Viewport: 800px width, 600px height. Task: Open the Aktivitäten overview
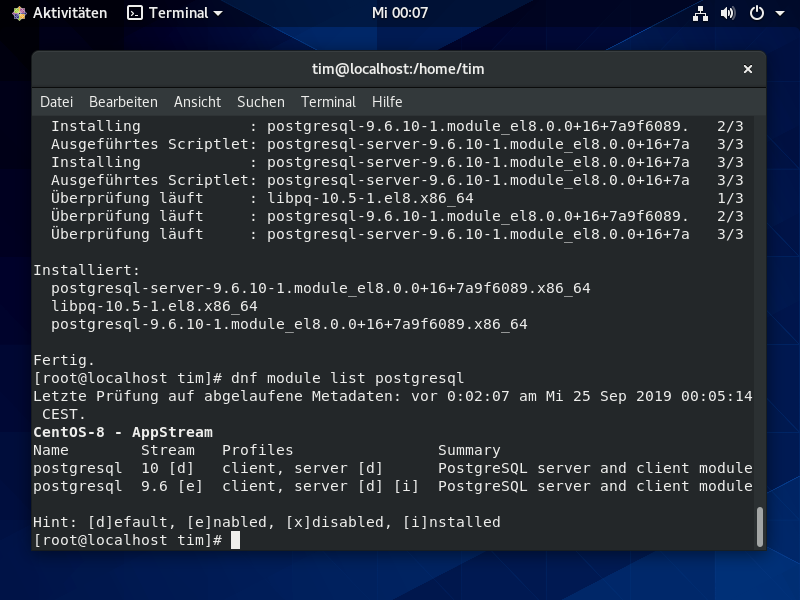(70, 13)
